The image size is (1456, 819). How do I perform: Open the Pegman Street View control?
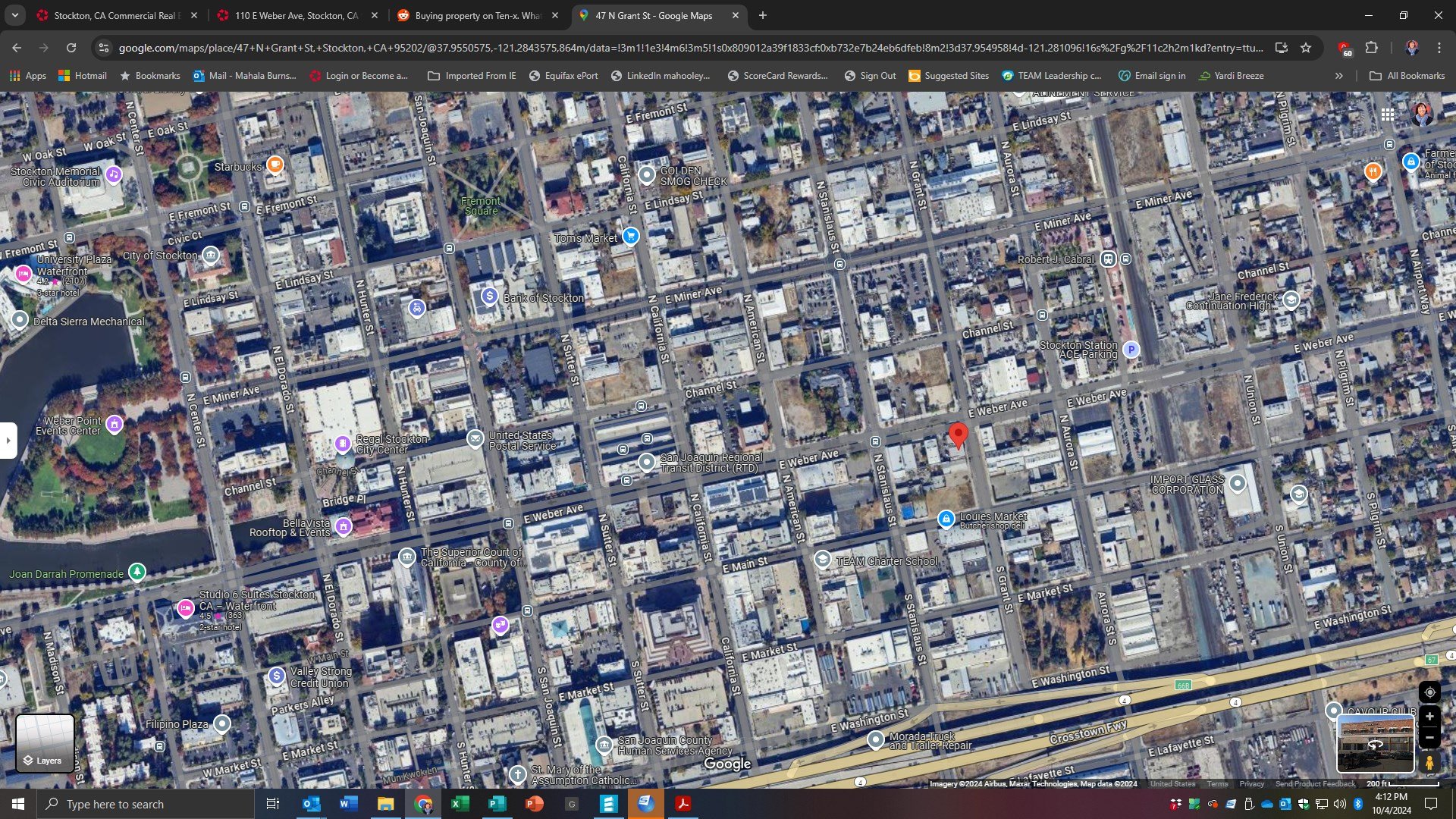point(1429,761)
